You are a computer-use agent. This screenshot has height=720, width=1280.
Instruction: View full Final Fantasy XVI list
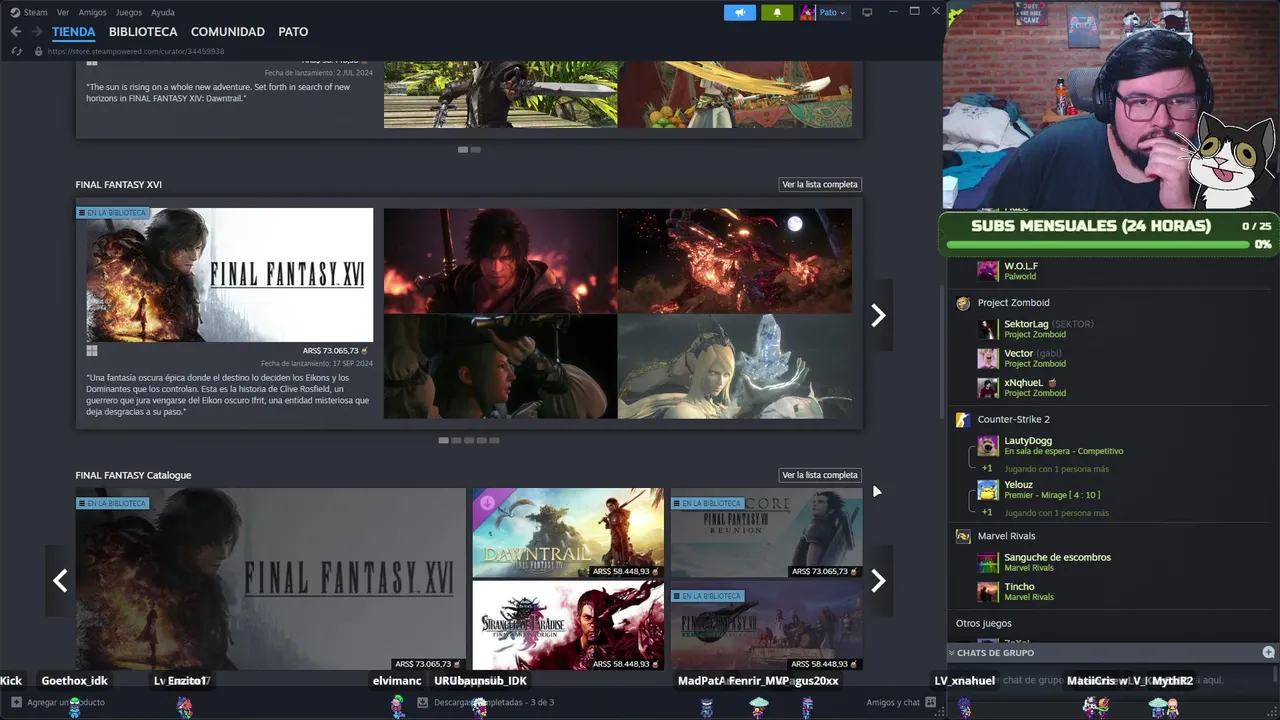pos(820,184)
